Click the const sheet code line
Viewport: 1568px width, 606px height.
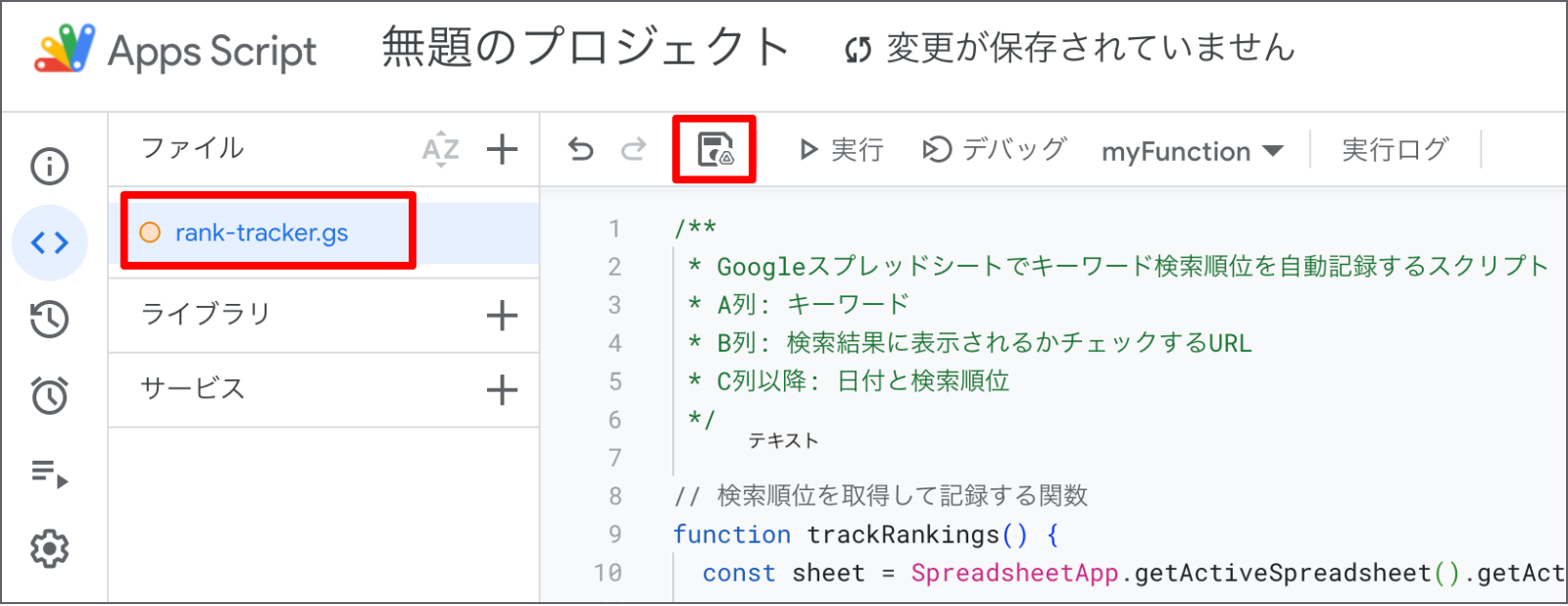click(x=1133, y=573)
